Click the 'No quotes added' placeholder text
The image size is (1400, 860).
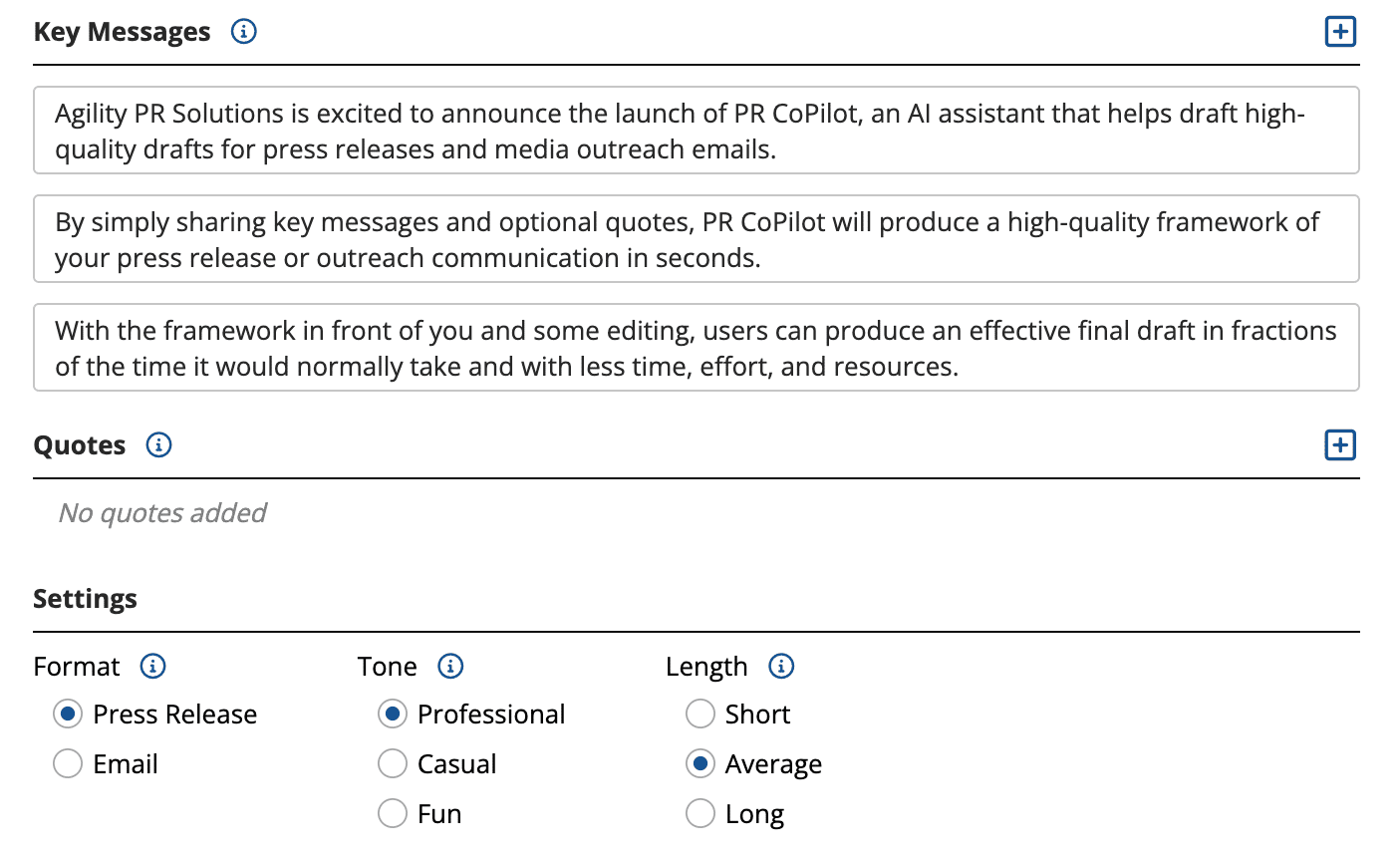tap(163, 512)
